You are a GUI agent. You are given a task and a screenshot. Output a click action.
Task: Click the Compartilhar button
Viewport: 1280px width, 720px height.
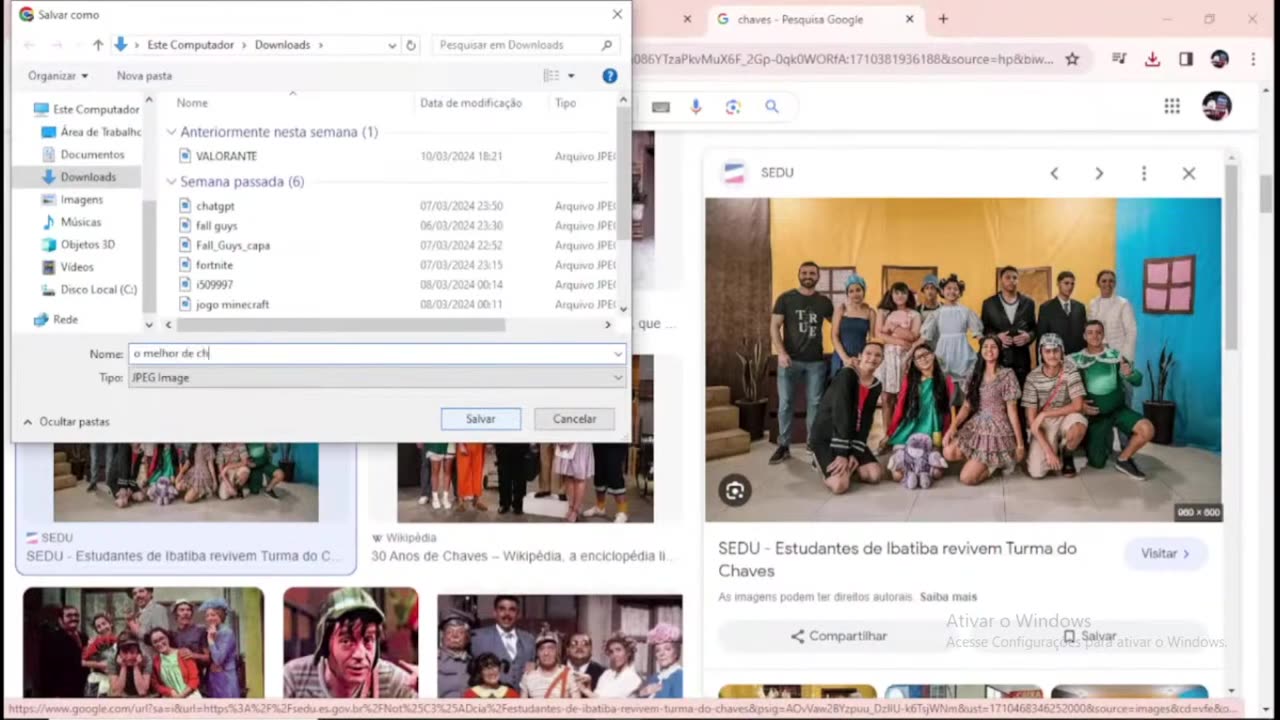click(x=838, y=636)
